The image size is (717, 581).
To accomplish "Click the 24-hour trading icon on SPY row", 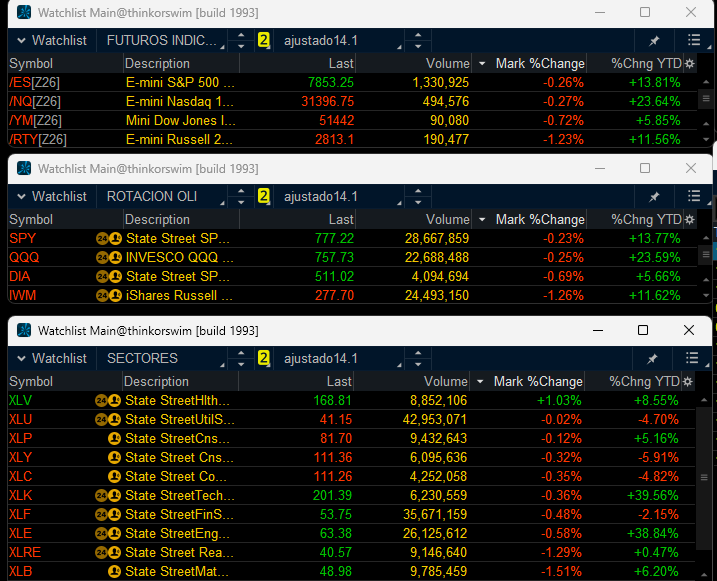I will [102, 239].
